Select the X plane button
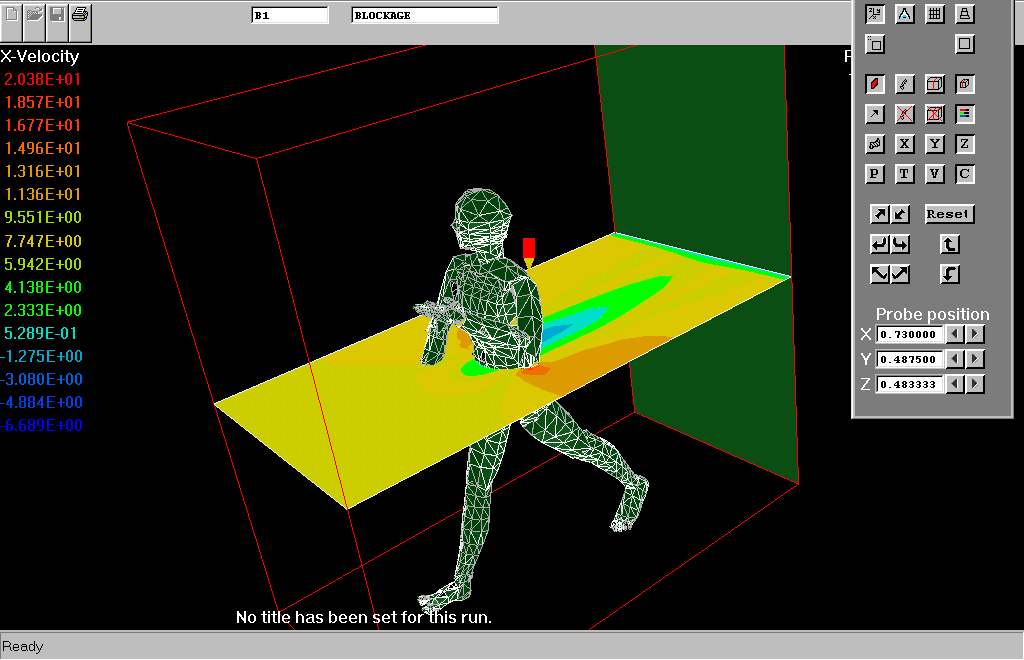 905,144
